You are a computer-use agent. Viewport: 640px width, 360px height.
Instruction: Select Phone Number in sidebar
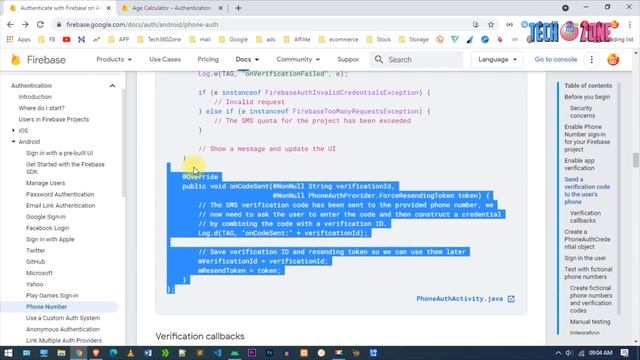tap(47, 307)
